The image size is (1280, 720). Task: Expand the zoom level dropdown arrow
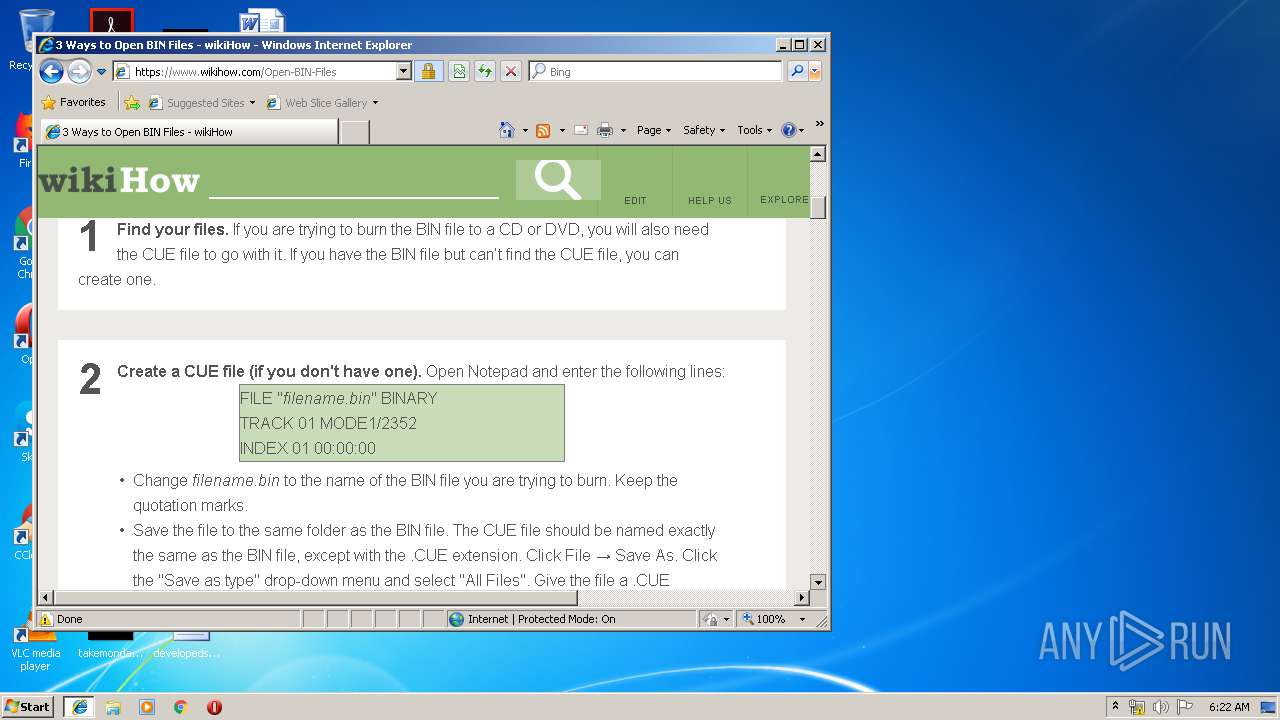[x=802, y=619]
